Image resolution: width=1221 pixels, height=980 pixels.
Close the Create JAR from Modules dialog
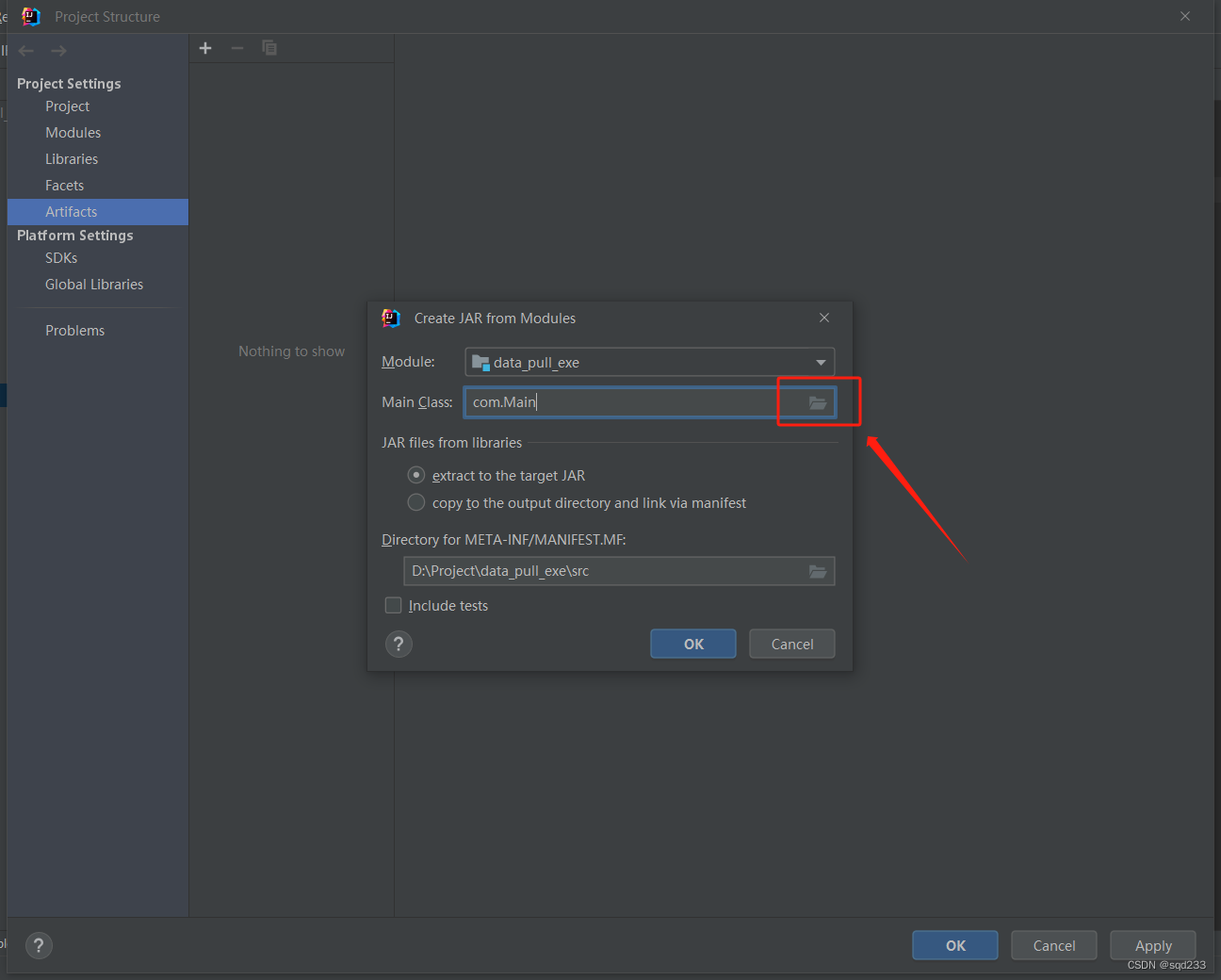[x=824, y=318]
